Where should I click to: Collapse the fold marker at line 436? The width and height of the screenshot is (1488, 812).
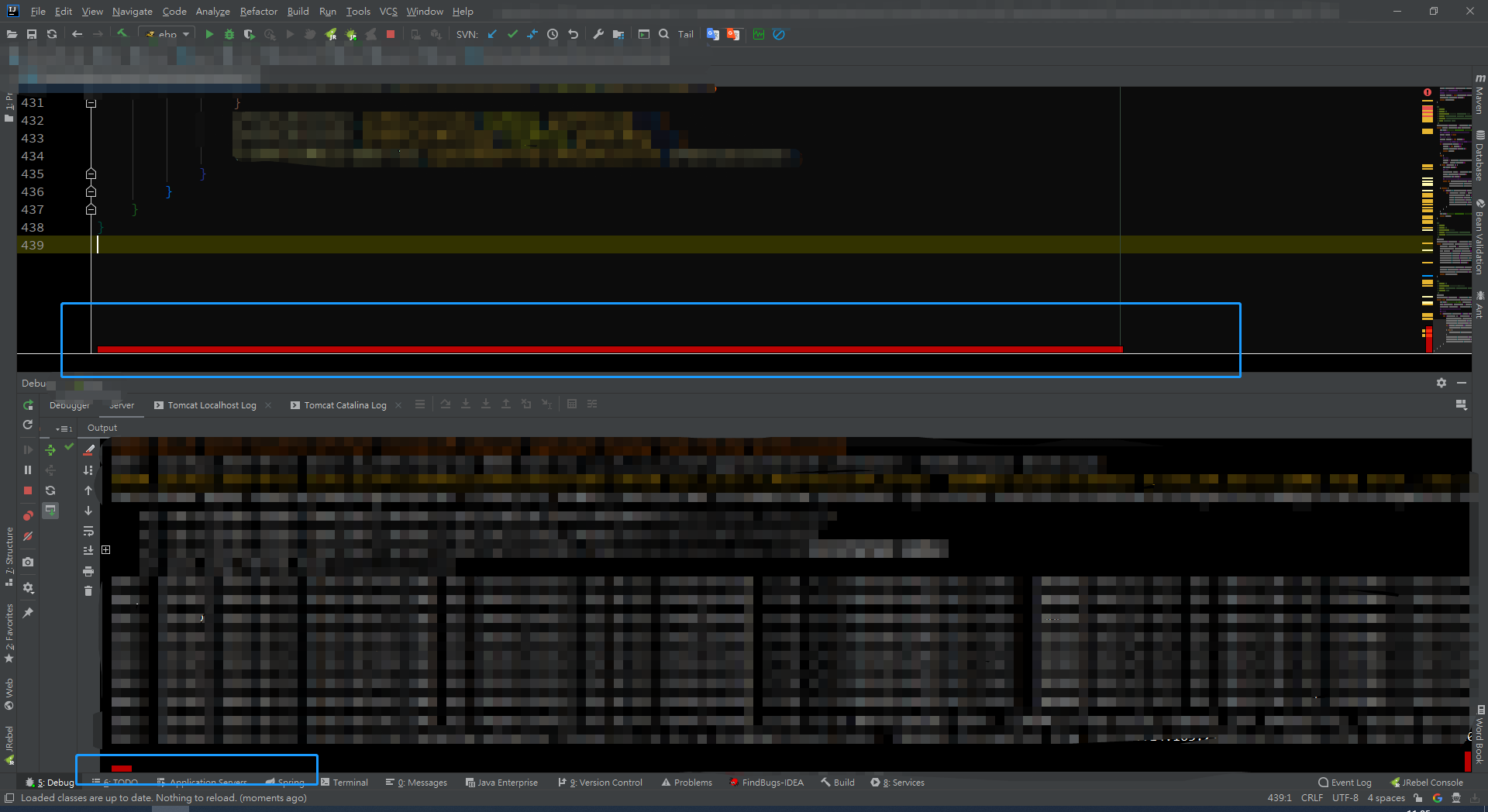91,192
